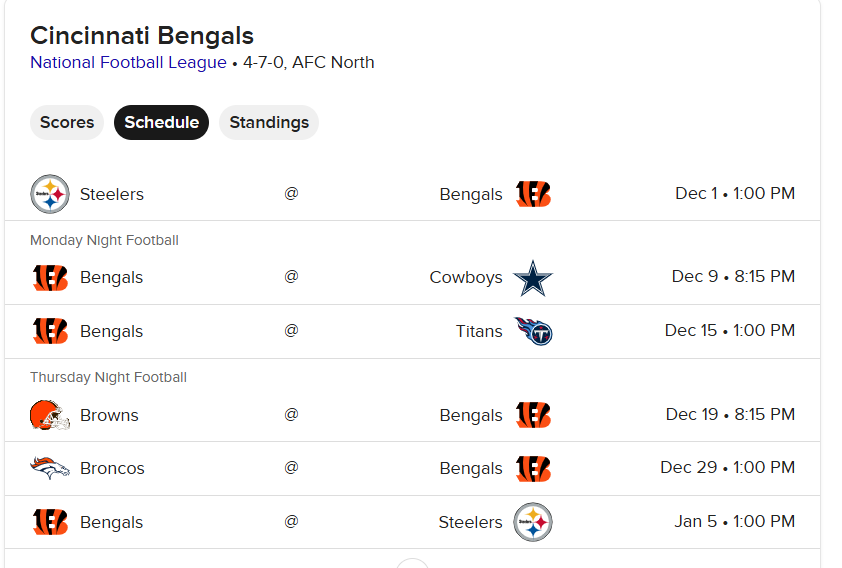842x568 pixels.
Task: Click the Cincinnati Bengals heading
Action: [142, 35]
